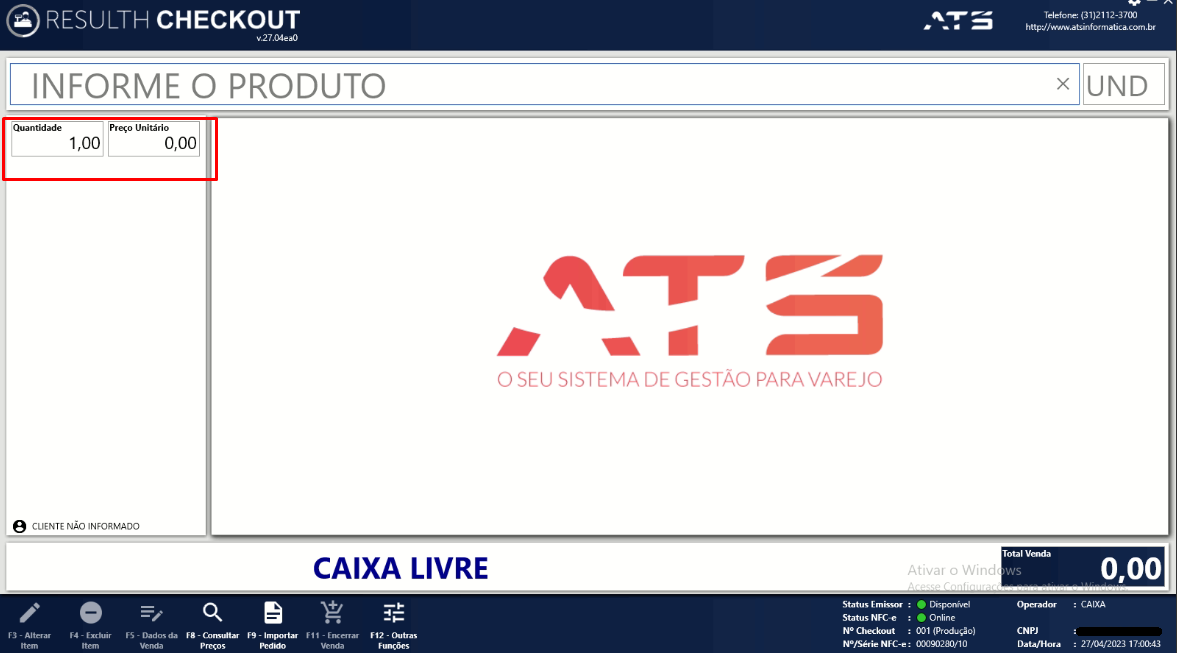Clear the product field with the X
1177x653 pixels.
(x=1063, y=84)
